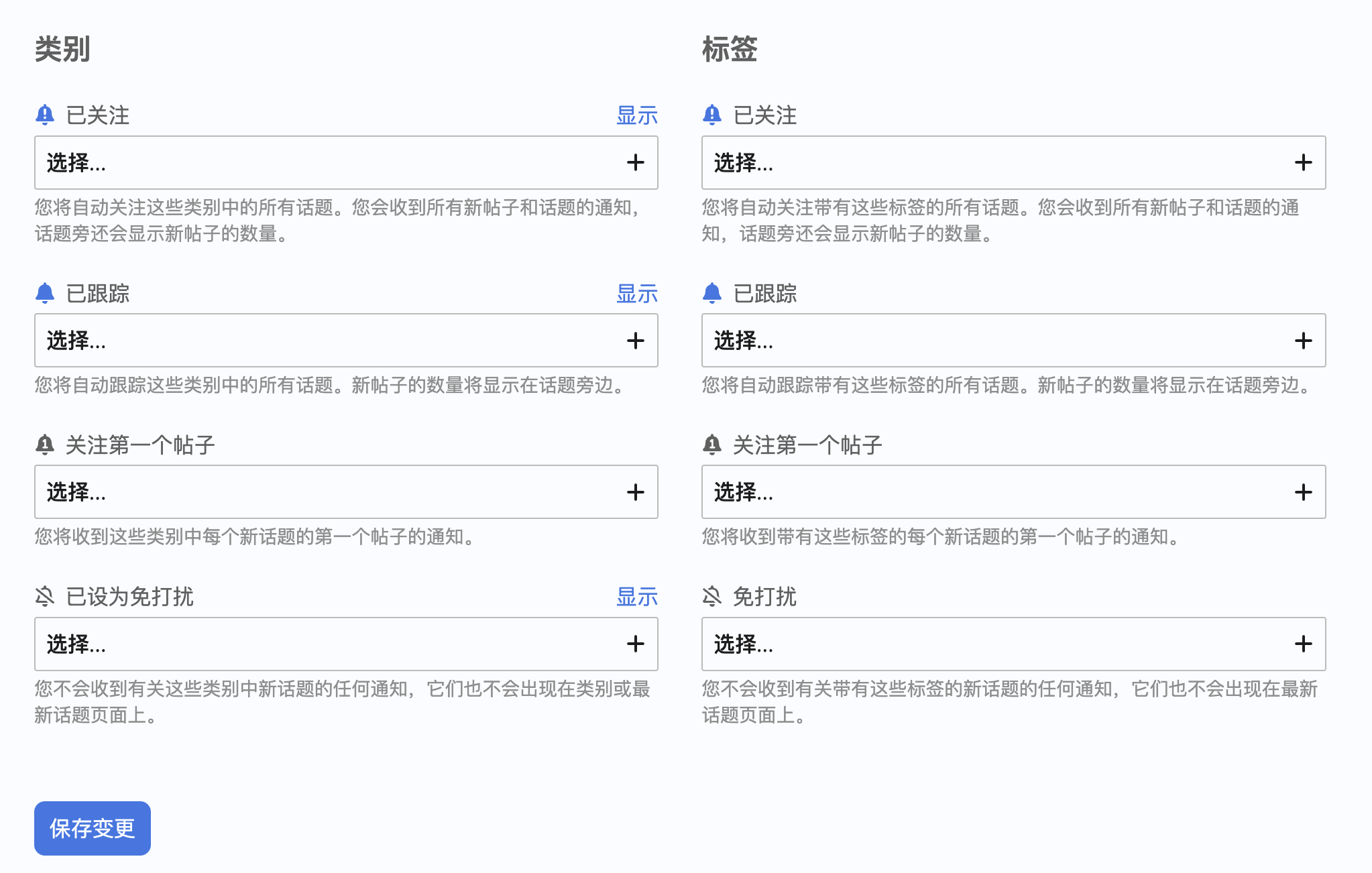Click 显示 link next to 已设为免打扰
The image size is (1372, 873).
(637, 597)
